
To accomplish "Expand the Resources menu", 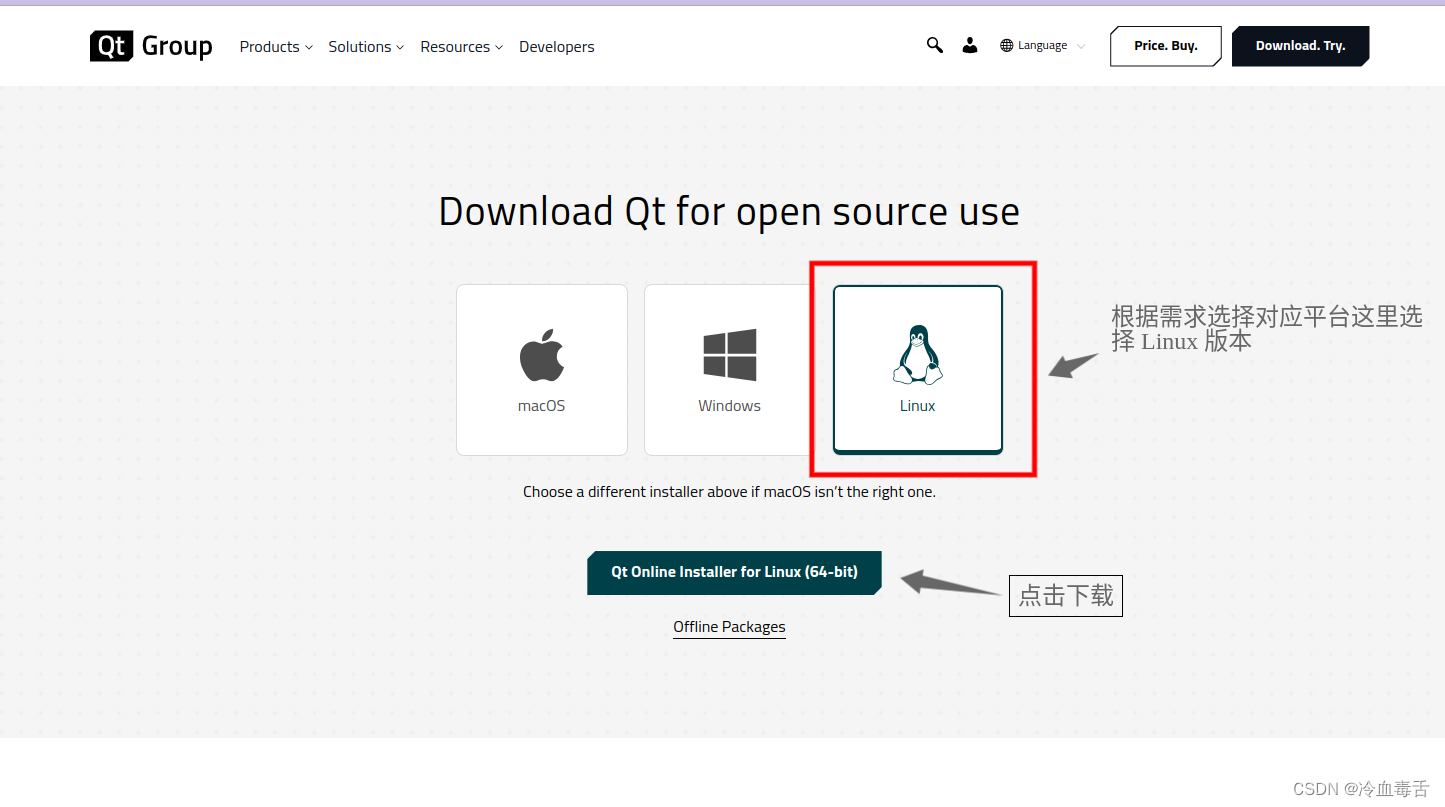I will (461, 47).
